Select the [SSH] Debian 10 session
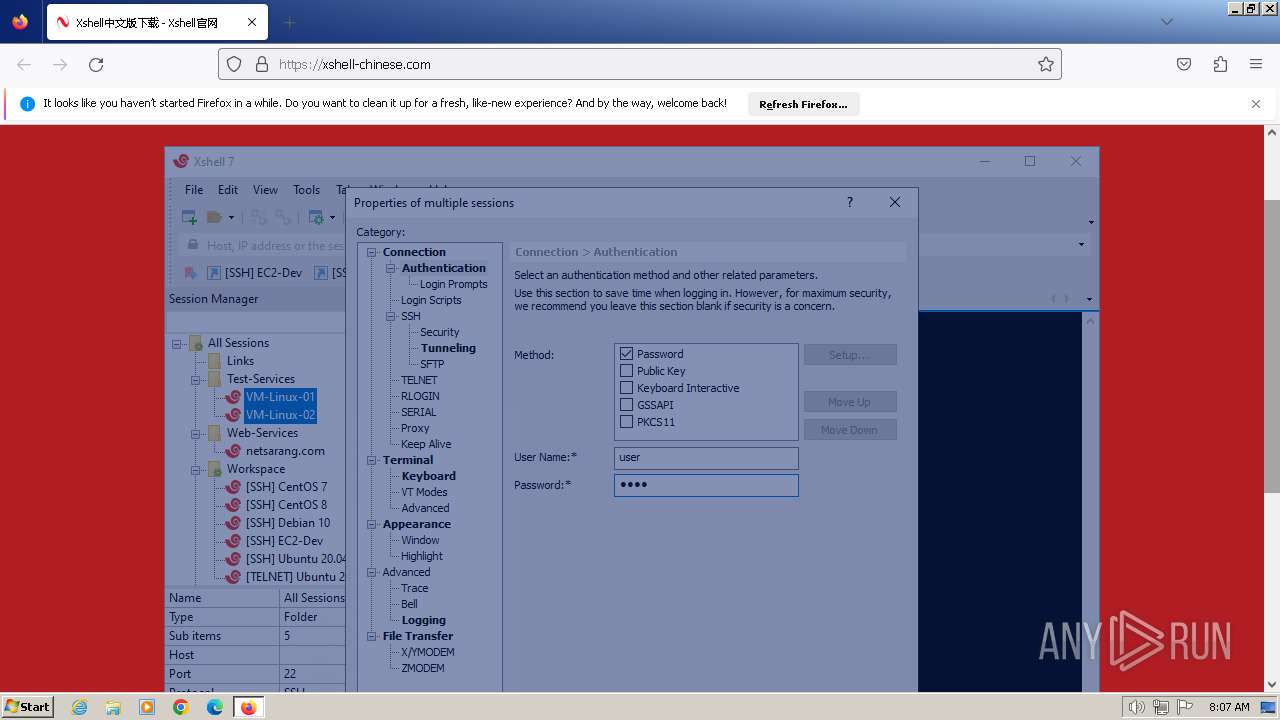The height and width of the screenshot is (720, 1280). [x=288, y=523]
